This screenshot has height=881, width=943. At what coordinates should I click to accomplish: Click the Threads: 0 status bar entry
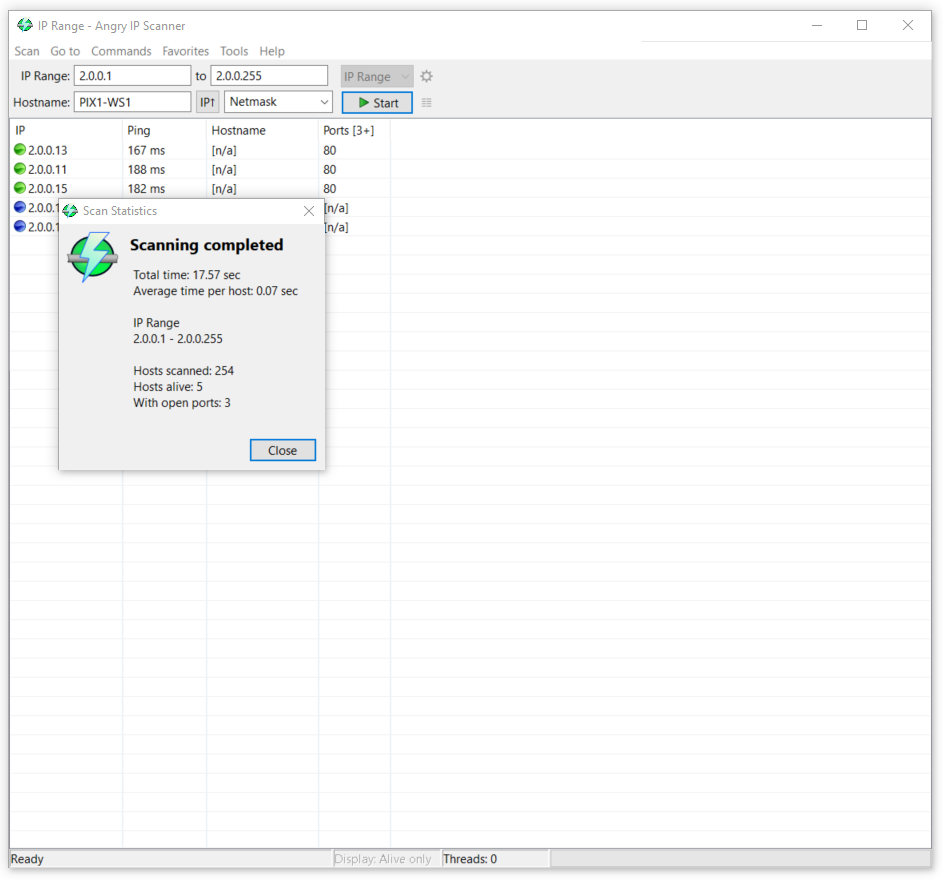click(470, 859)
